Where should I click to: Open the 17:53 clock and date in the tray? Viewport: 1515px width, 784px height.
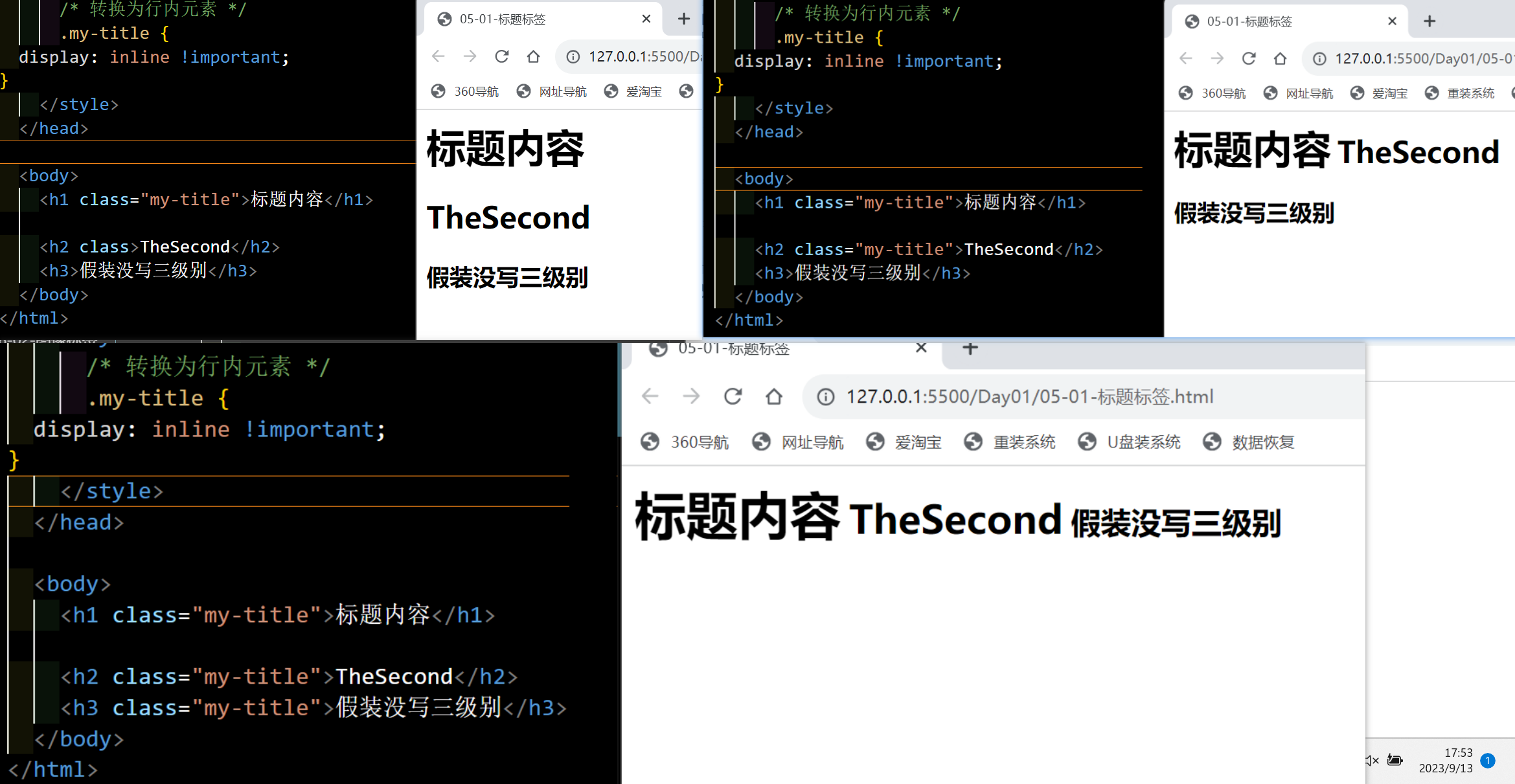tap(1446, 761)
